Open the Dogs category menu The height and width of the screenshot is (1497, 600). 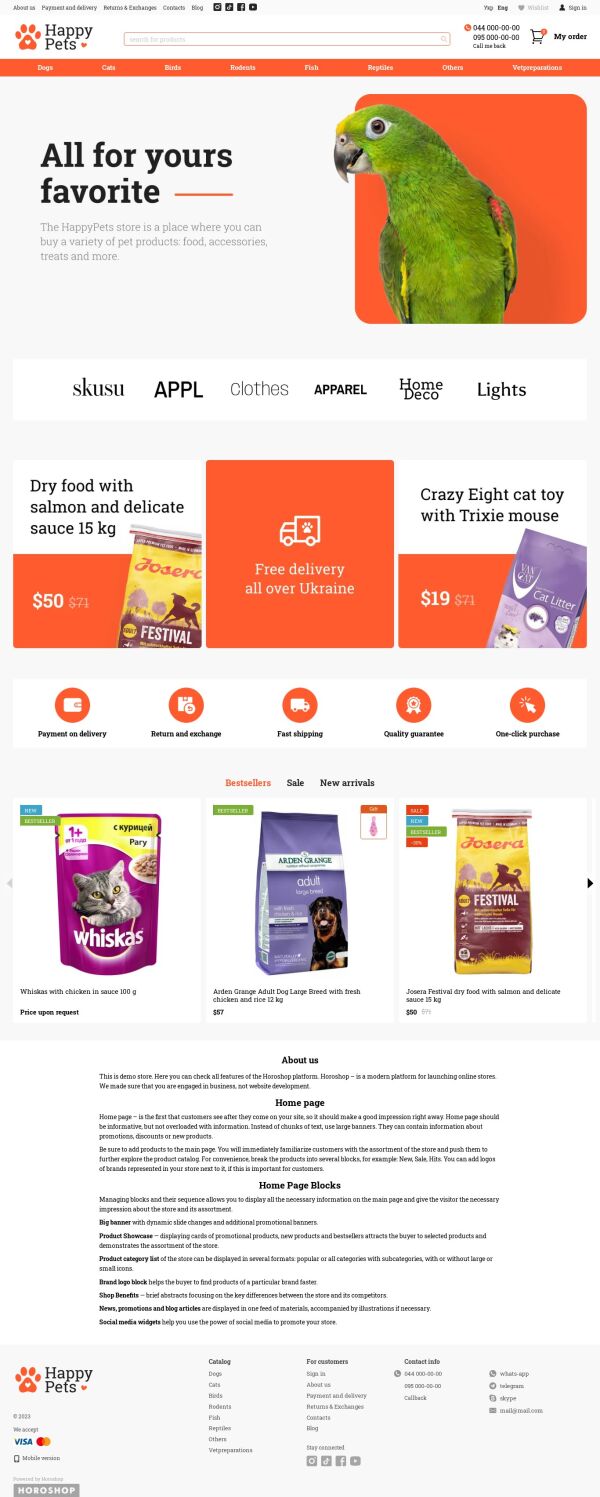pyautogui.click(x=45, y=68)
